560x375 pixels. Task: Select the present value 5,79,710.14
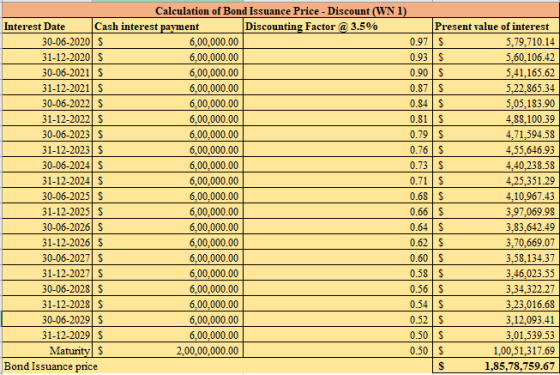tap(496, 41)
